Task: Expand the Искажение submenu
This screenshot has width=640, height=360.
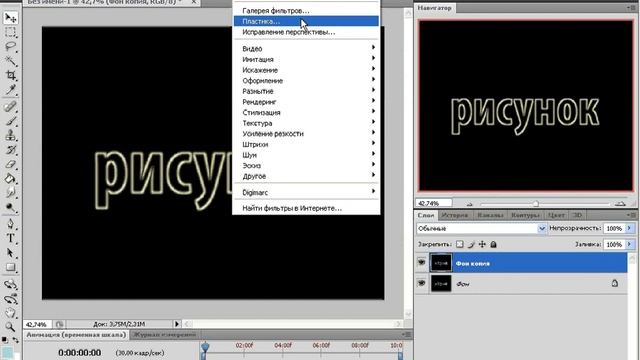Action: click(x=306, y=70)
